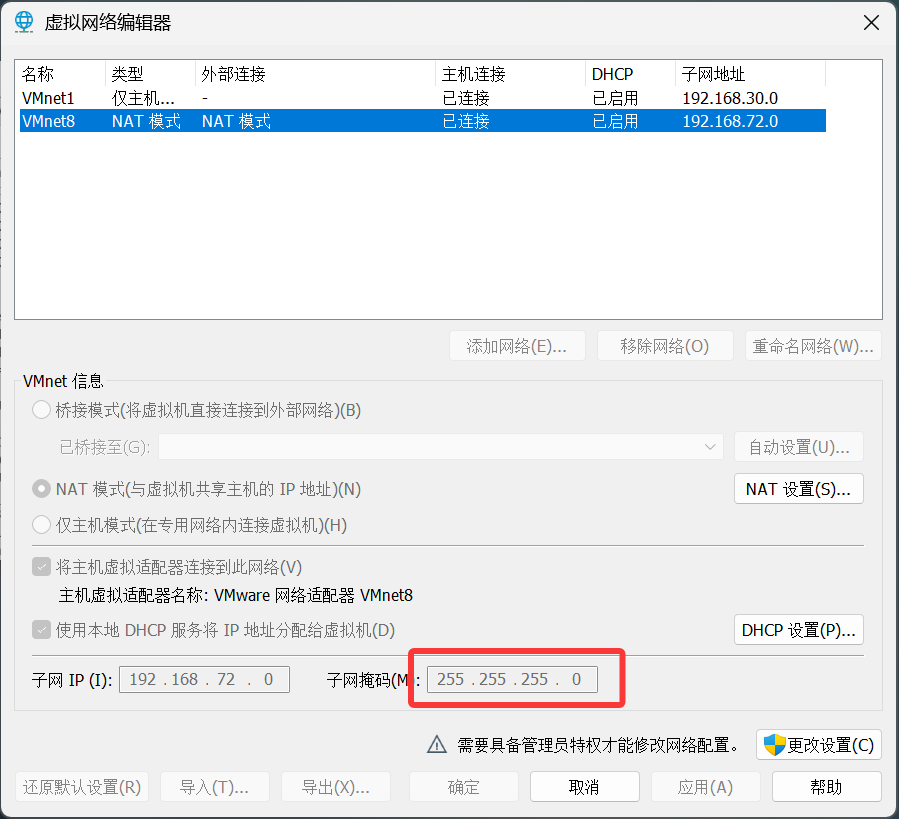Open DHCP 设置(P) dialog
The image size is (899, 819).
coord(799,630)
